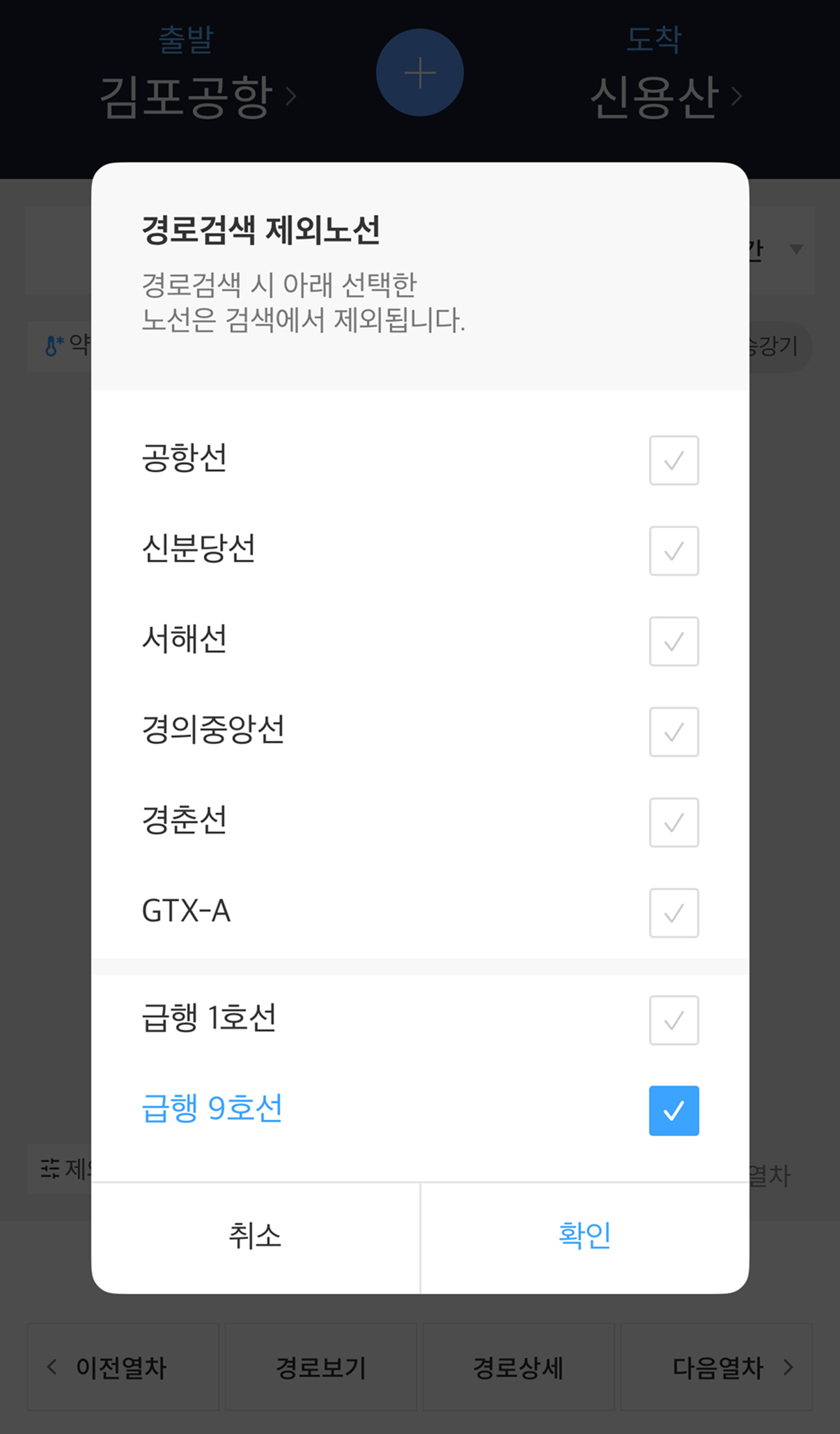Viewport: 840px width, 1434px height.
Task: Enable the 경의중앙선 checkbox
Action: point(674,732)
